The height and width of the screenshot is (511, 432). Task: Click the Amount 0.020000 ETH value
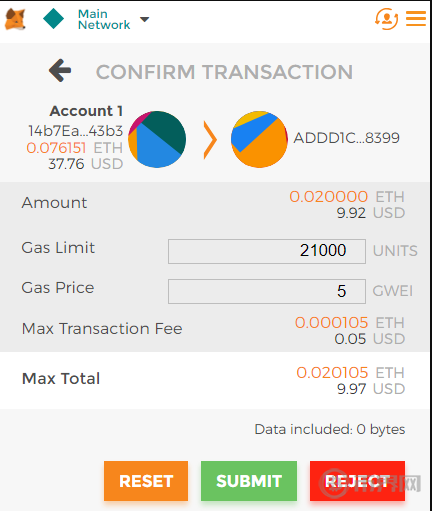tap(347, 197)
